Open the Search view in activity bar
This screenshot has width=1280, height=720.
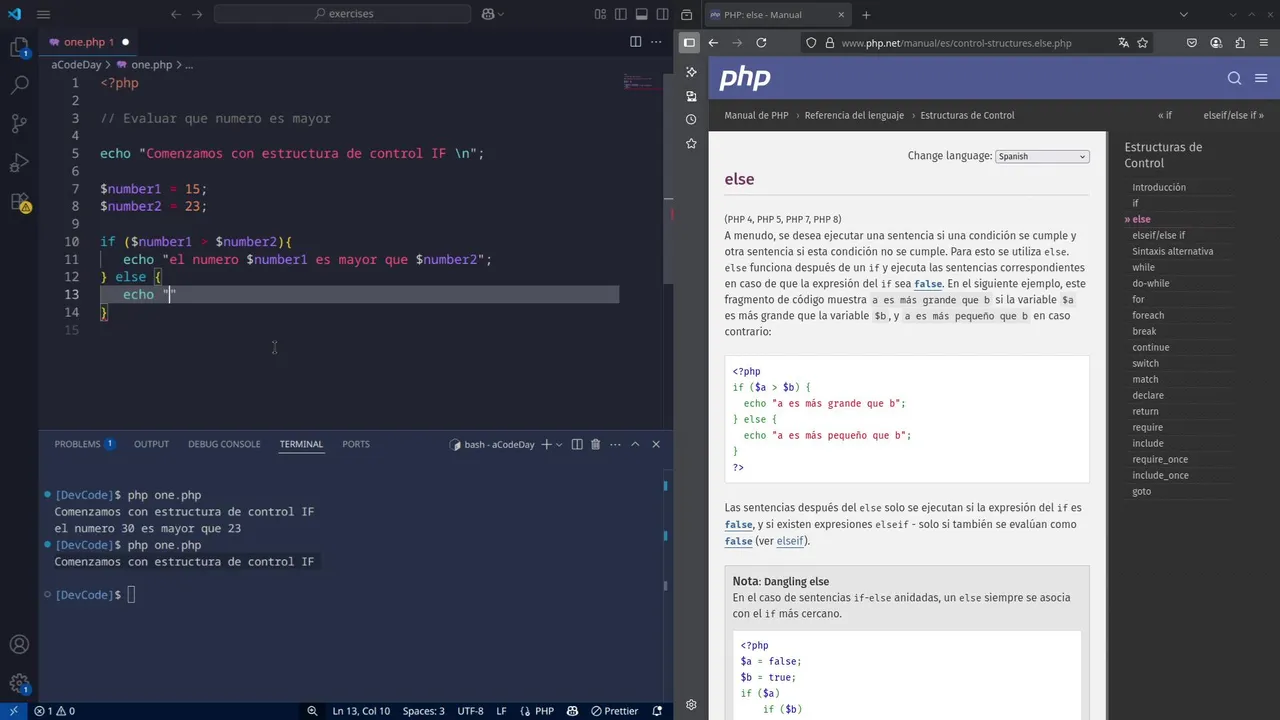19,86
